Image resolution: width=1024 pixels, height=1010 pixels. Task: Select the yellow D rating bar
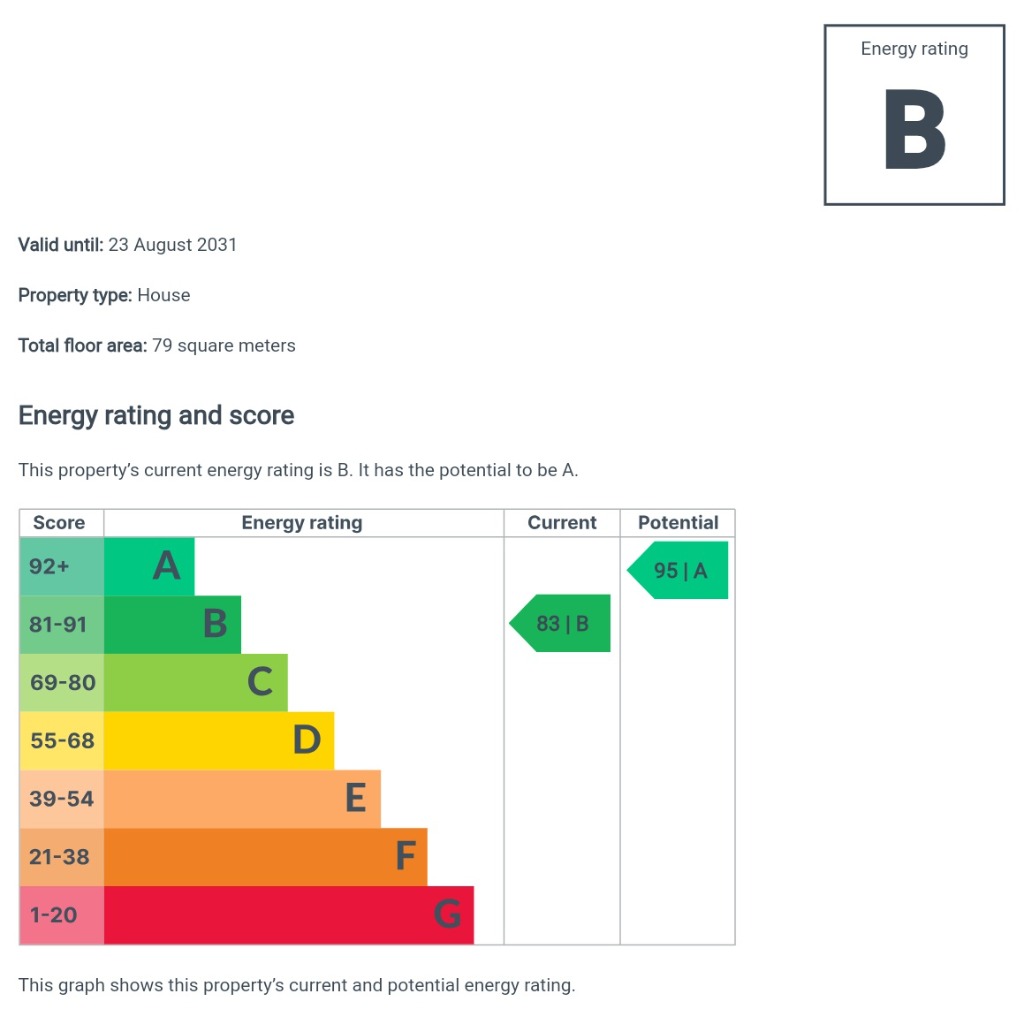click(x=219, y=740)
